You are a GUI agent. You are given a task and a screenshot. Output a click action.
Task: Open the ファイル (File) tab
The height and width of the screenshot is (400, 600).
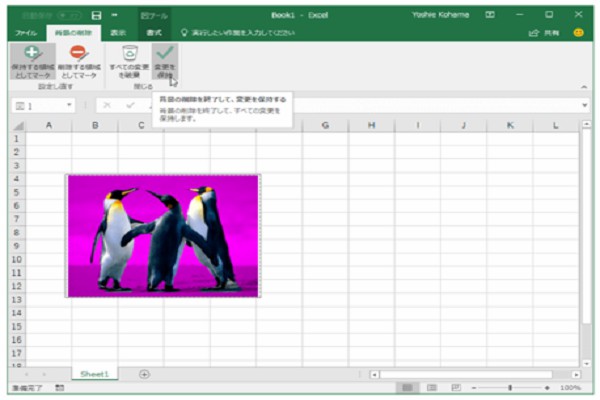[x=26, y=33]
